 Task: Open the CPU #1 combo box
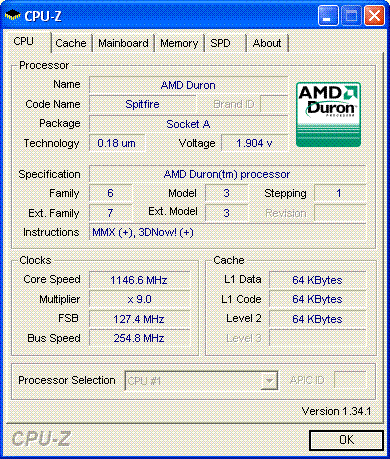201,381
